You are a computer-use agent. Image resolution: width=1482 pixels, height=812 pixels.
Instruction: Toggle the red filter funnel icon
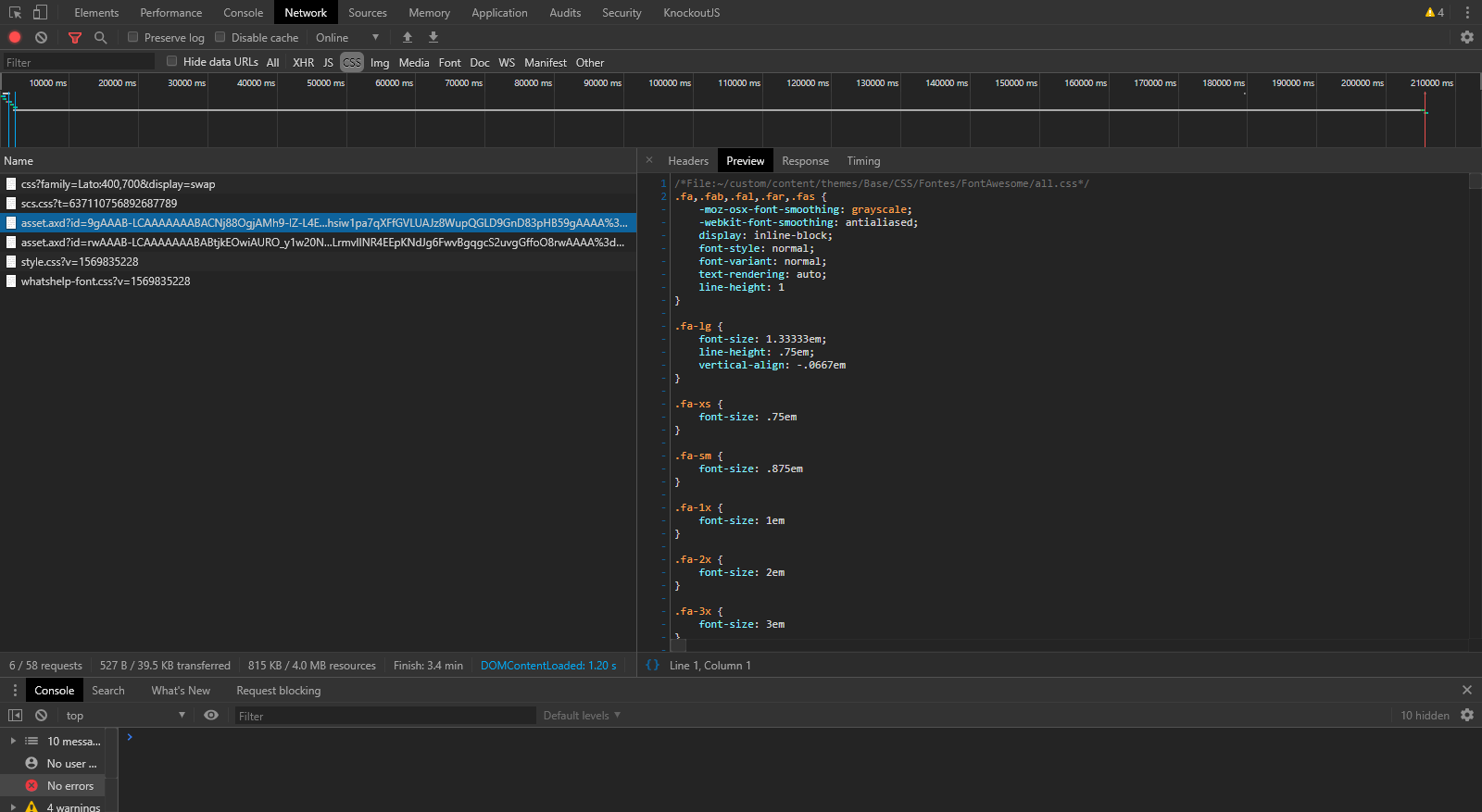[75, 38]
